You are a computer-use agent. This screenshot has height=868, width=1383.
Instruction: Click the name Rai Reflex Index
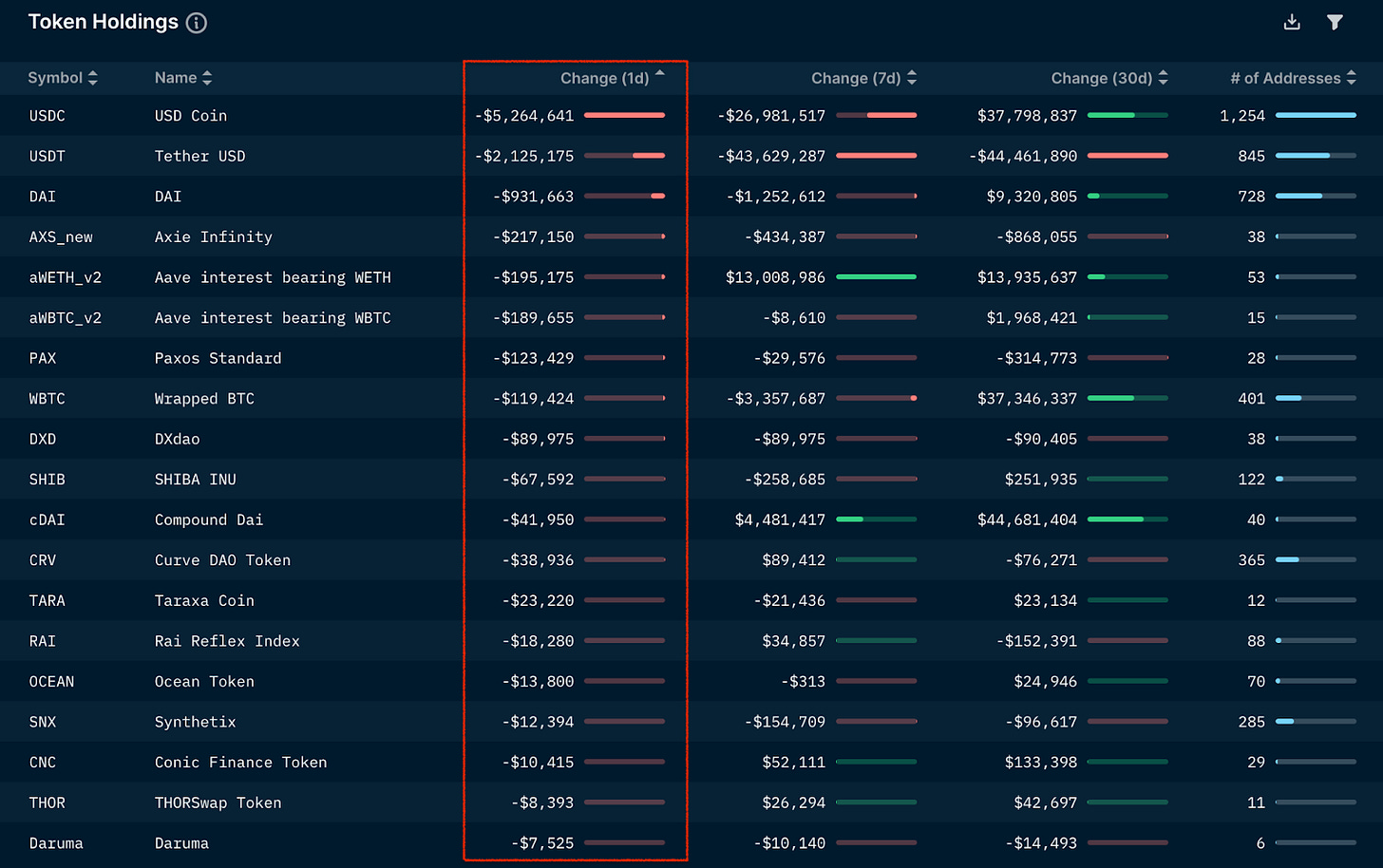[x=228, y=641]
